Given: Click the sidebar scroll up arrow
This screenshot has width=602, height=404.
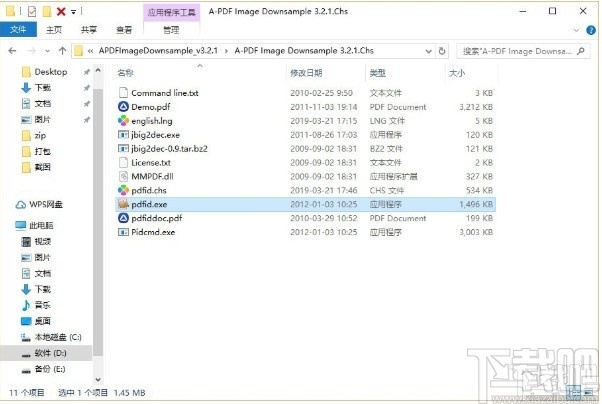Looking at the screenshot, I should [98, 71].
